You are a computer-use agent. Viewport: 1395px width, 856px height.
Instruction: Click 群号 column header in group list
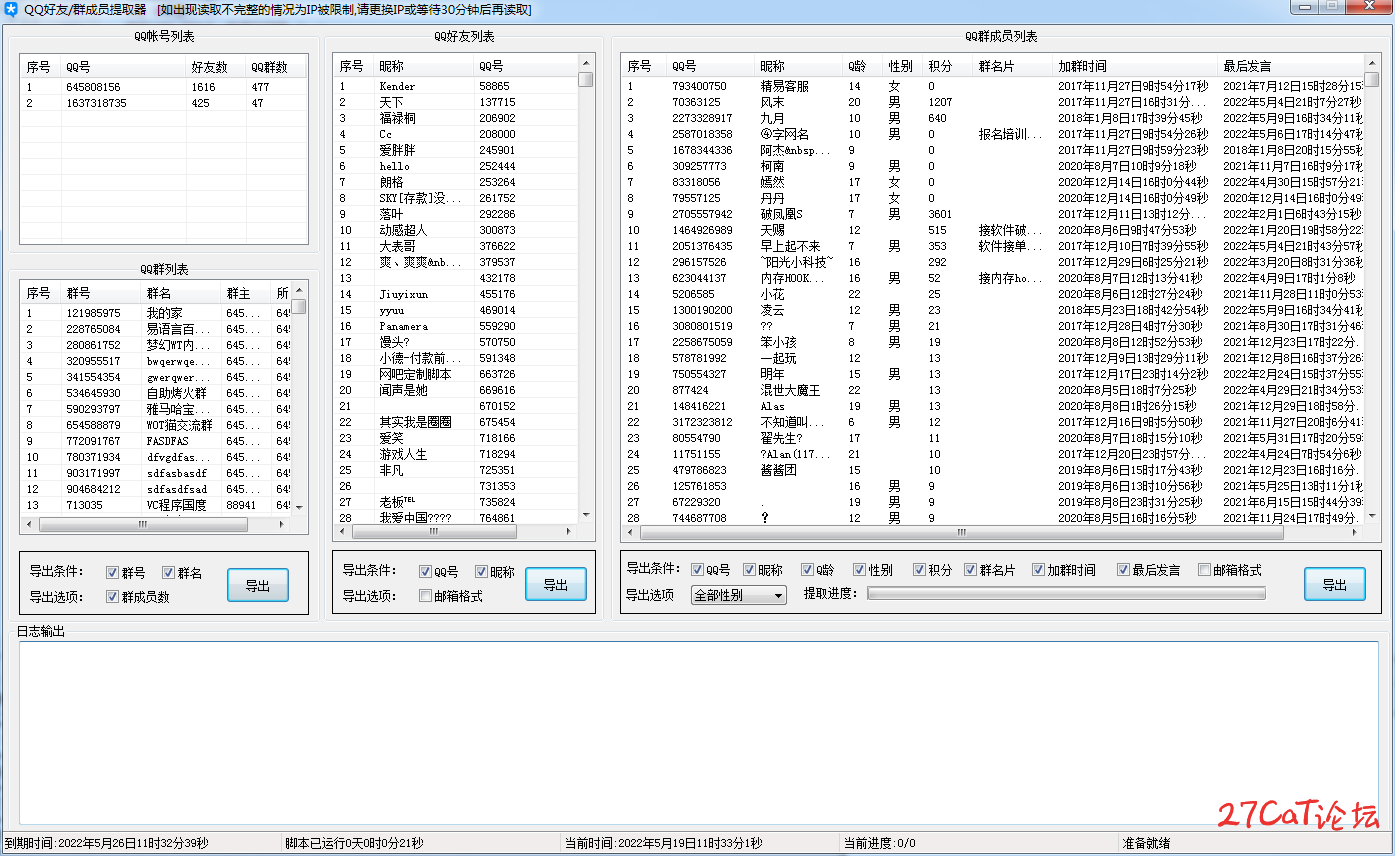coord(101,293)
